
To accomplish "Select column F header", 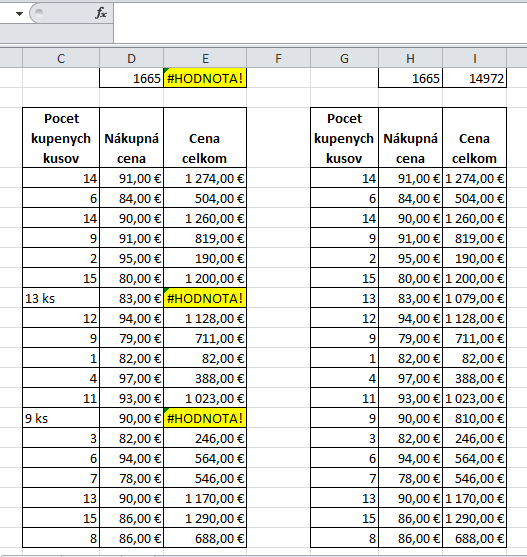I will tap(278, 59).
